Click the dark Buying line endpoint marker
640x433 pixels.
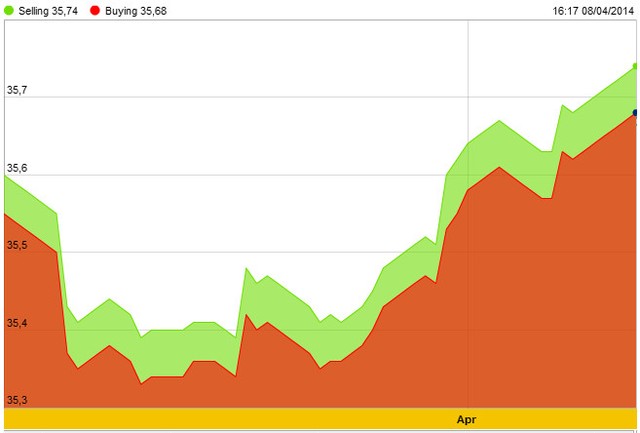(x=635, y=112)
